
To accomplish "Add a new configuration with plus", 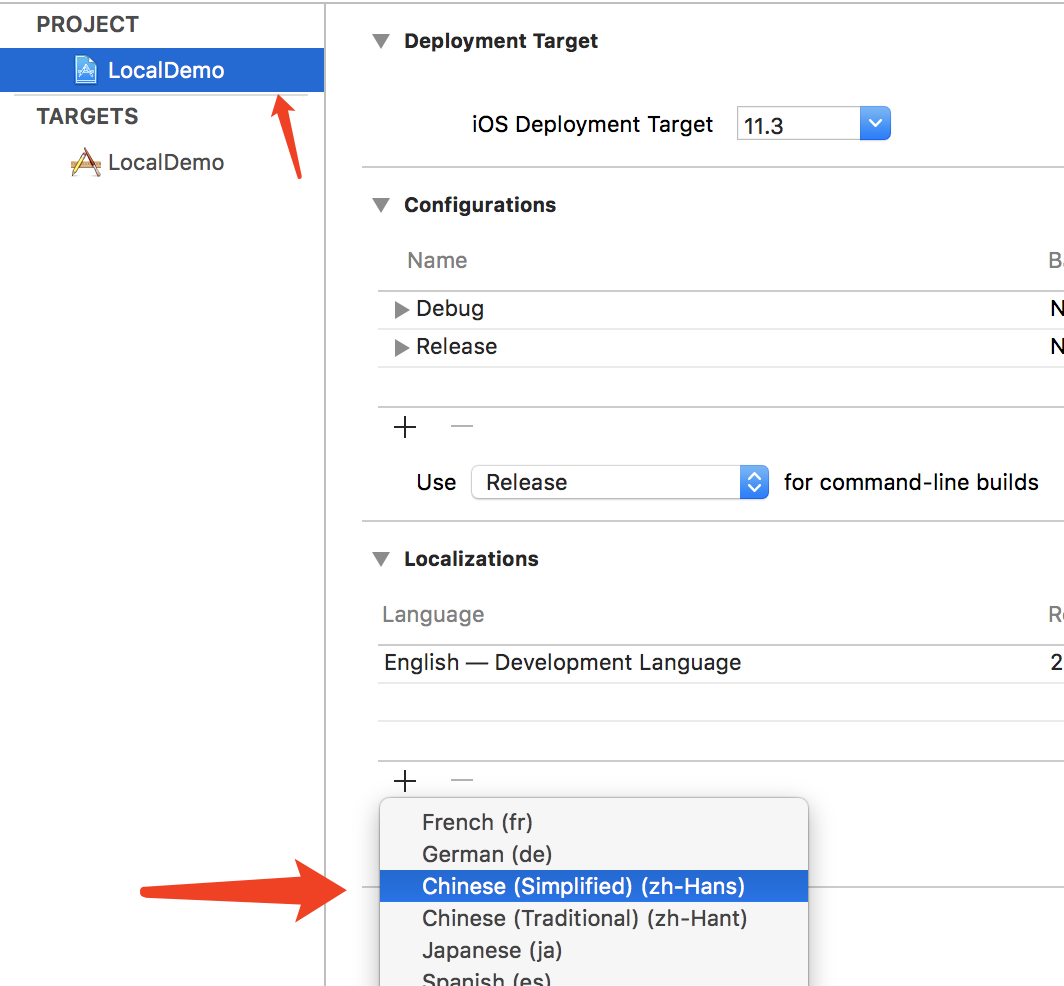I will pos(405,428).
